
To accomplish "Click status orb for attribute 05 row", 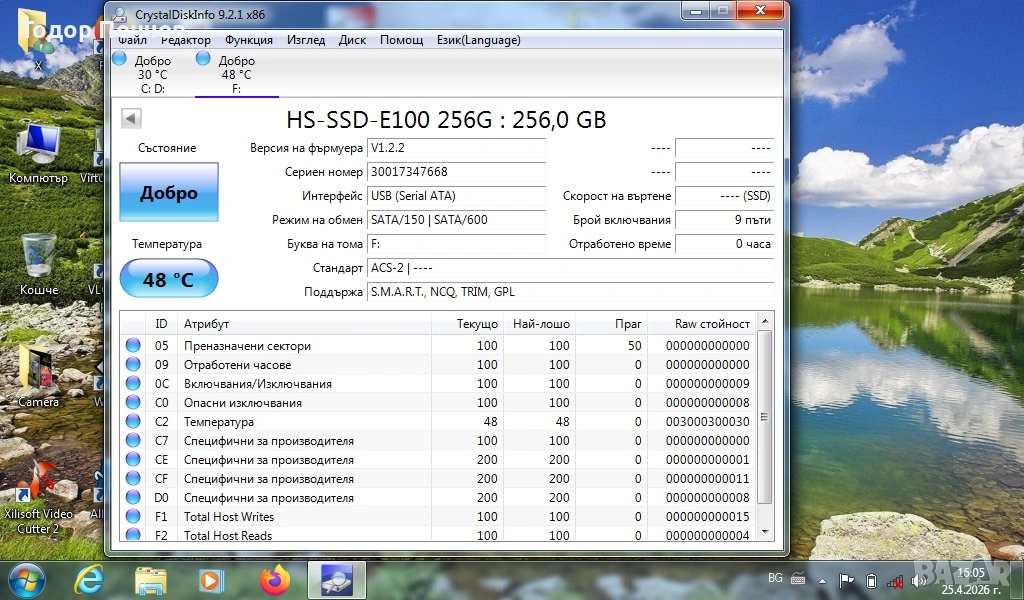I will (133, 346).
